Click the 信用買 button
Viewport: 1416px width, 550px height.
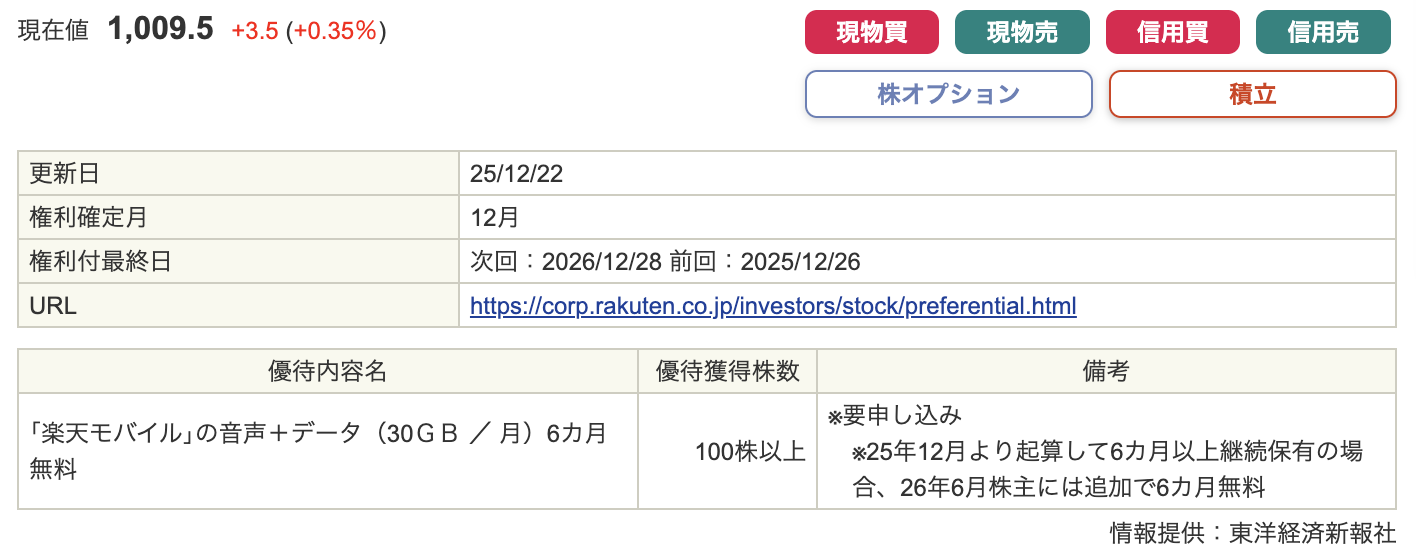coord(1172,32)
